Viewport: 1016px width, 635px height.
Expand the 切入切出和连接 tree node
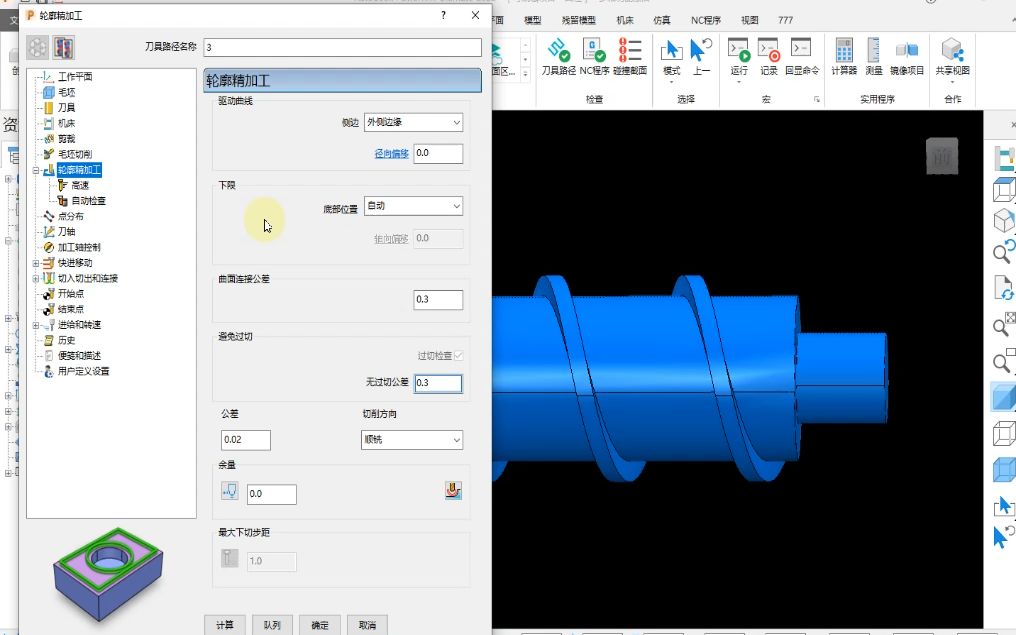[36, 279]
